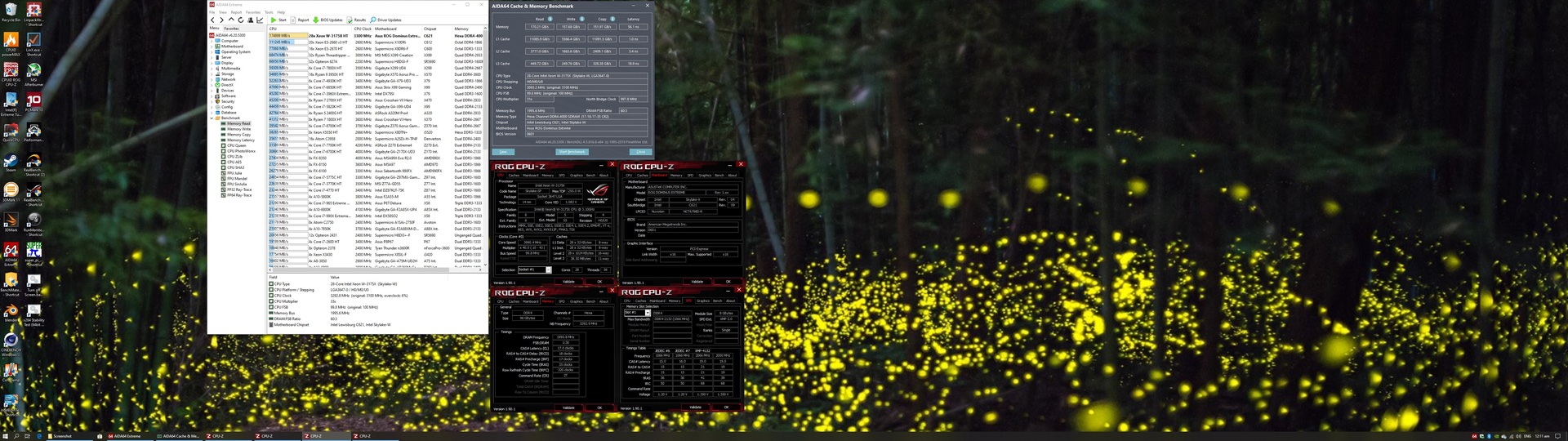Click Close in Cache & Memory Benchmark
The width and height of the screenshot is (1568, 441).
(x=640, y=152)
